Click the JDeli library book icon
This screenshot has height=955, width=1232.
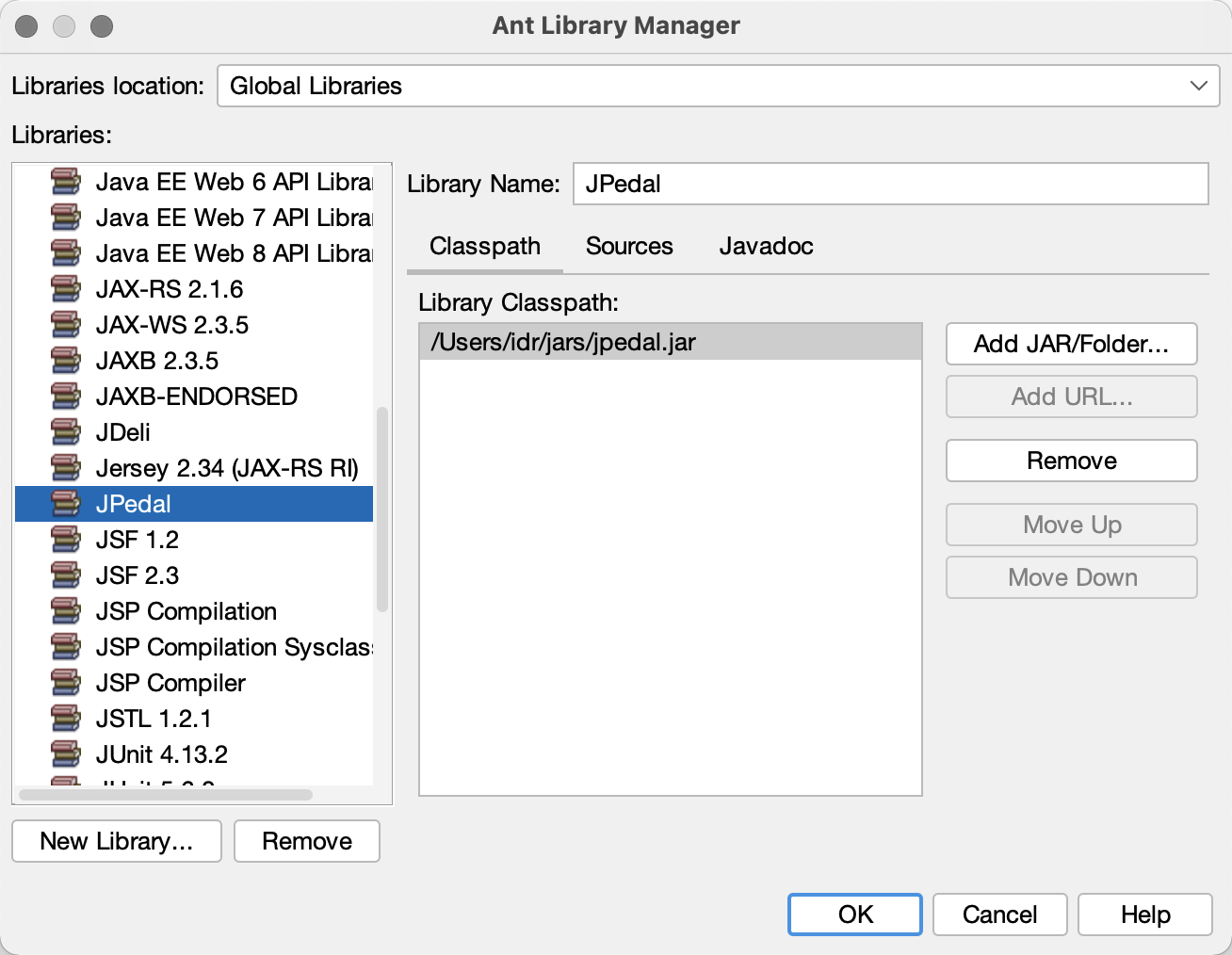tap(66, 432)
